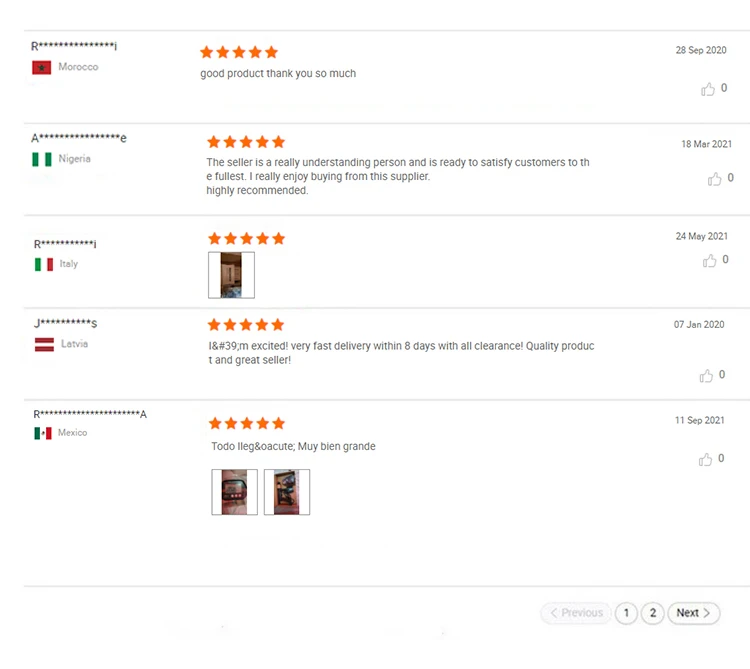Mark the Latvia review as helpful
This screenshot has height=669, width=750.
click(x=706, y=376)
